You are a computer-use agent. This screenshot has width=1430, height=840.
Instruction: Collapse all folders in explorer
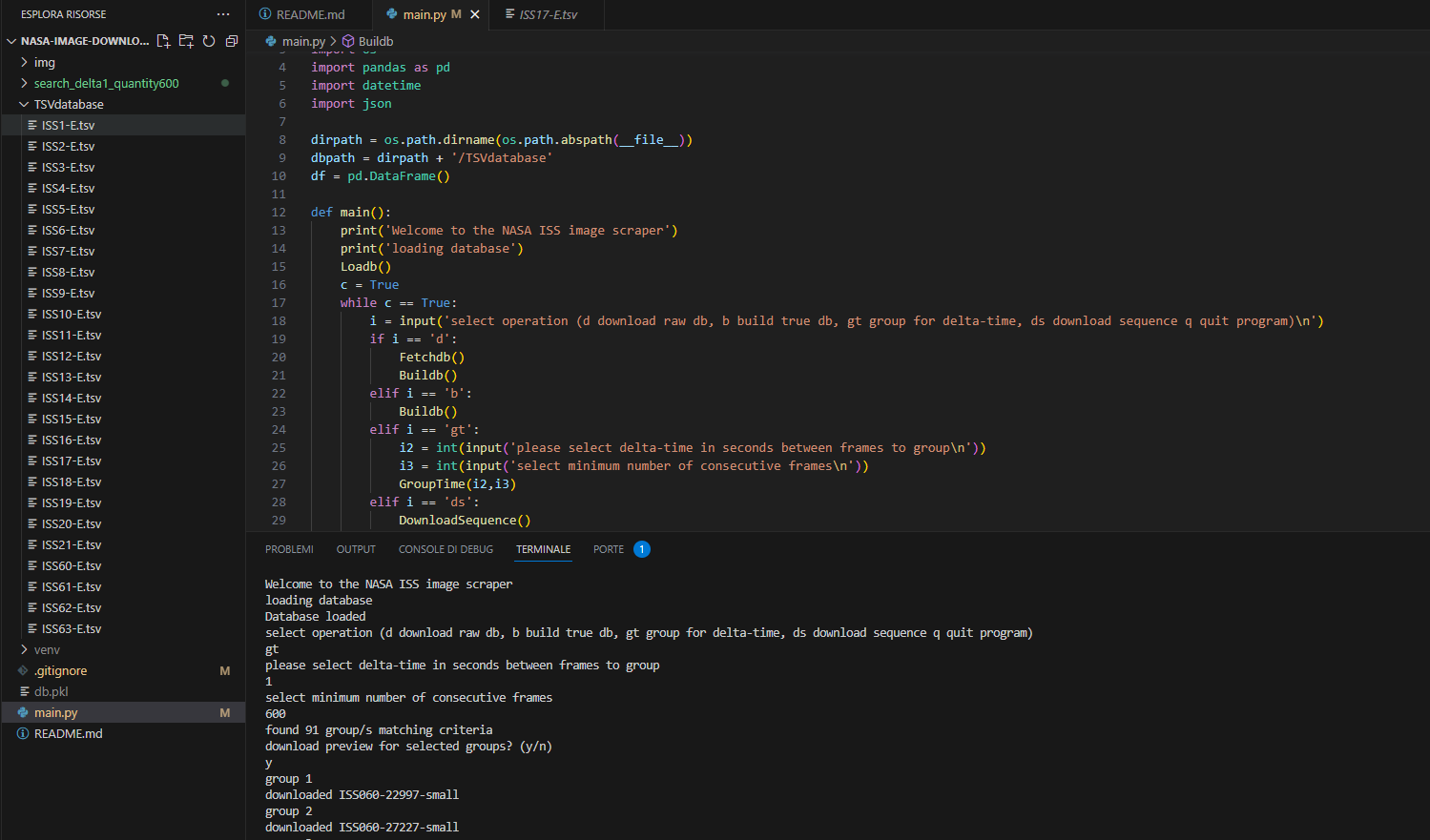[232, 41]
